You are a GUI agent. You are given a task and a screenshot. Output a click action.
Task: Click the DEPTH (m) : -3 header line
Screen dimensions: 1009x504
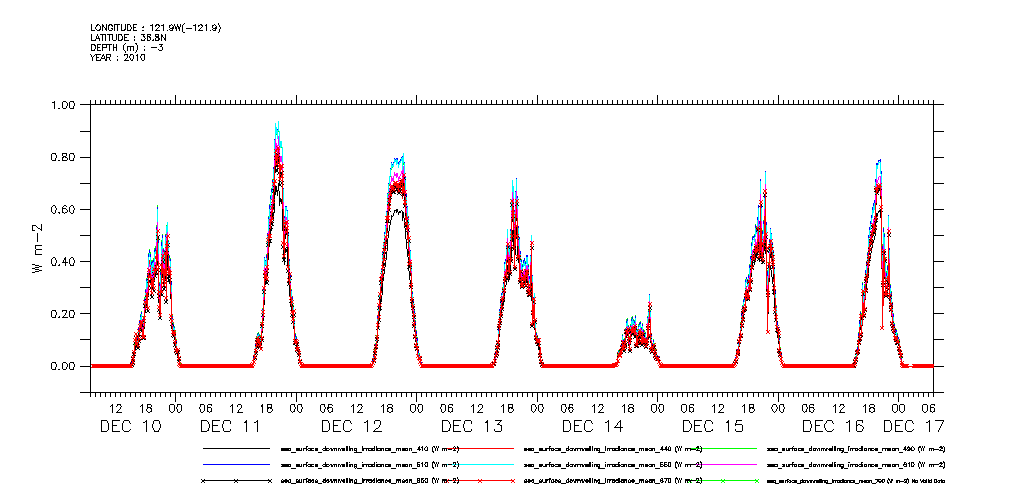point(126,48)
